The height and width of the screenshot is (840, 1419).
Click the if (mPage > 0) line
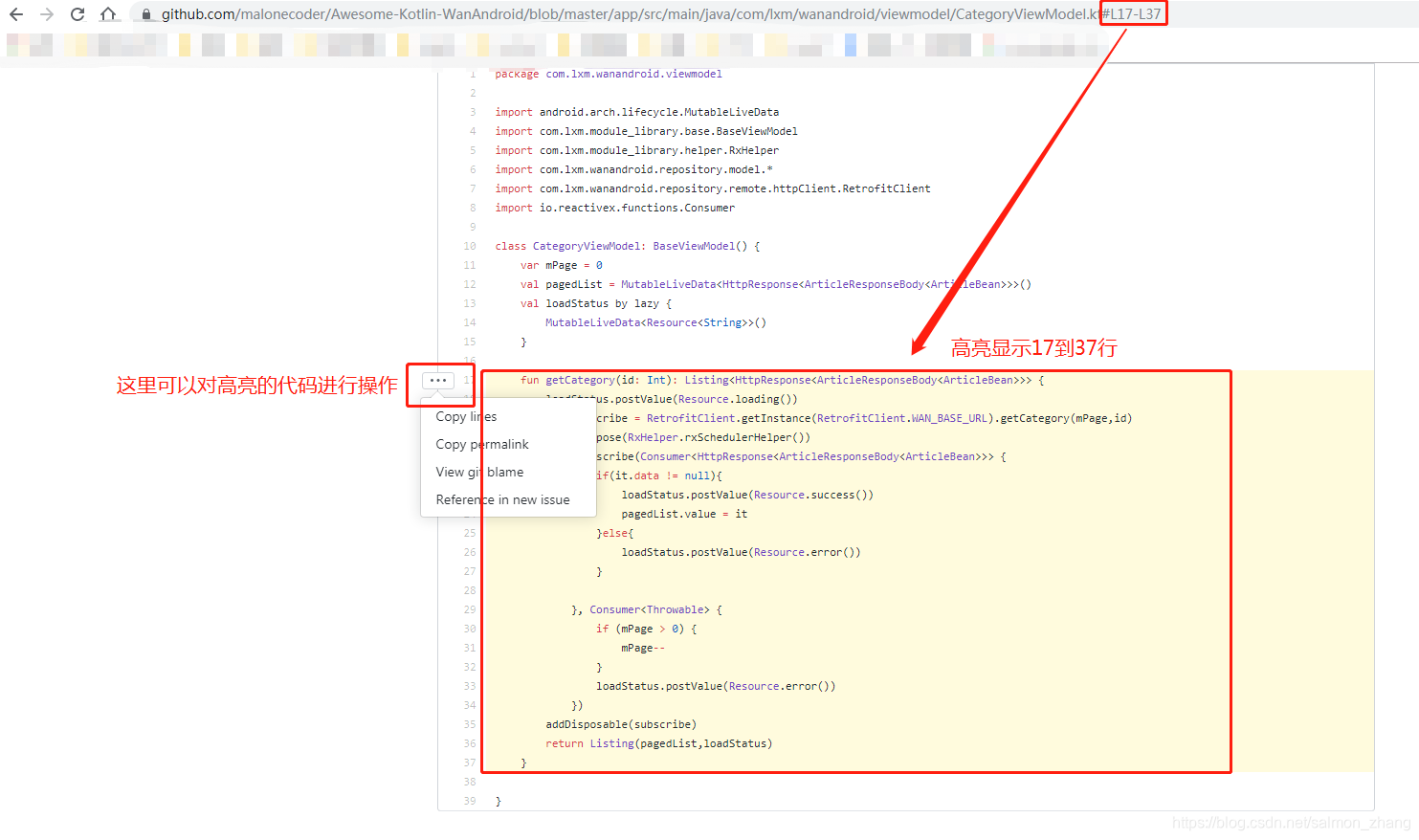coord(647,629)
